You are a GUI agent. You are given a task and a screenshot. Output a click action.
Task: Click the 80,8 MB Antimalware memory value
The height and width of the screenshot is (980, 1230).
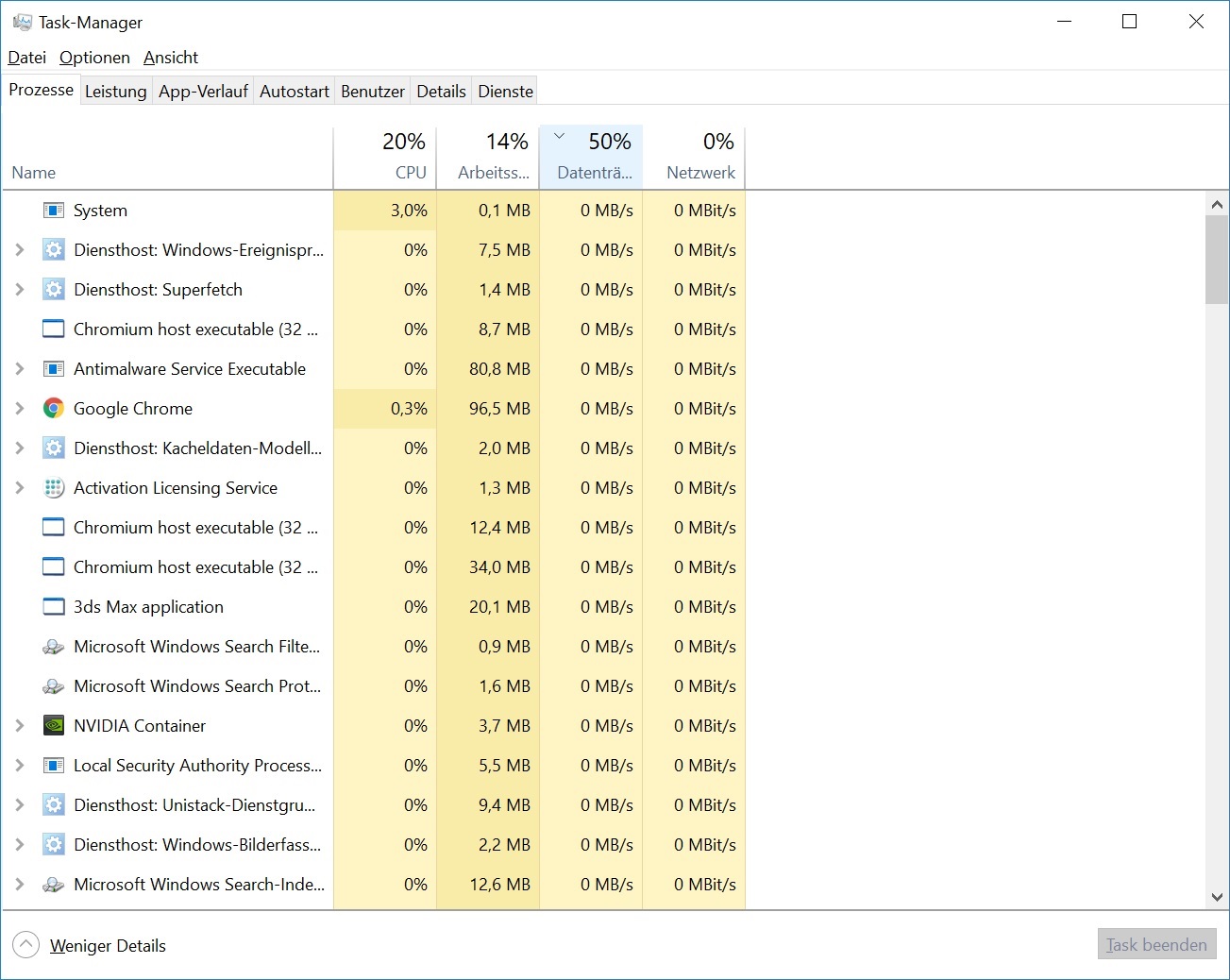coord(500,369)
